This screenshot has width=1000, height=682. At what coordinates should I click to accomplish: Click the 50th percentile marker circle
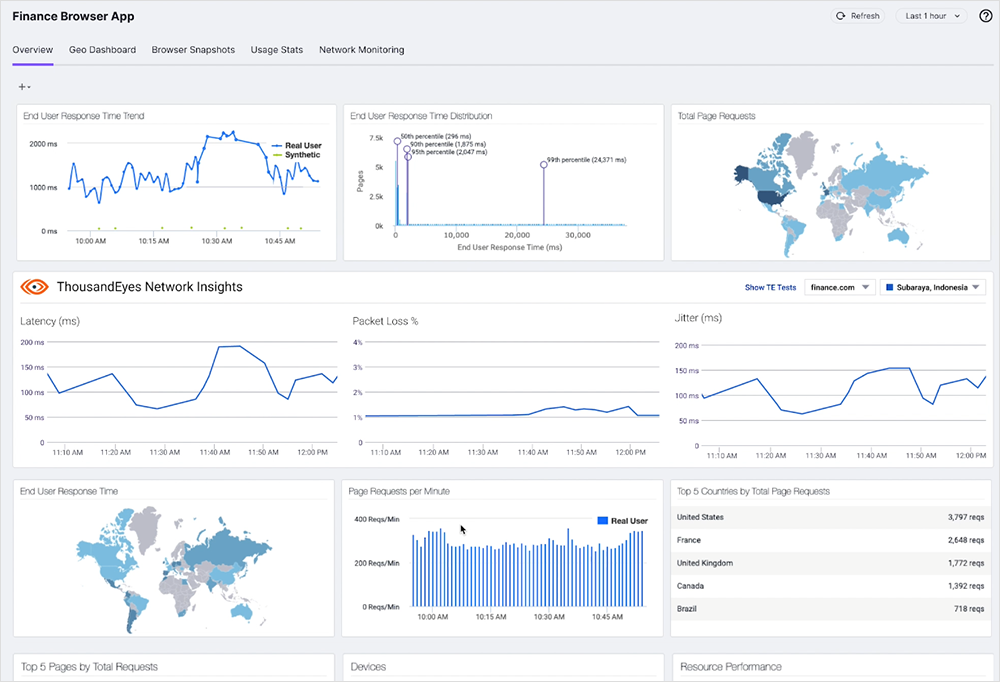pos(397,141)
